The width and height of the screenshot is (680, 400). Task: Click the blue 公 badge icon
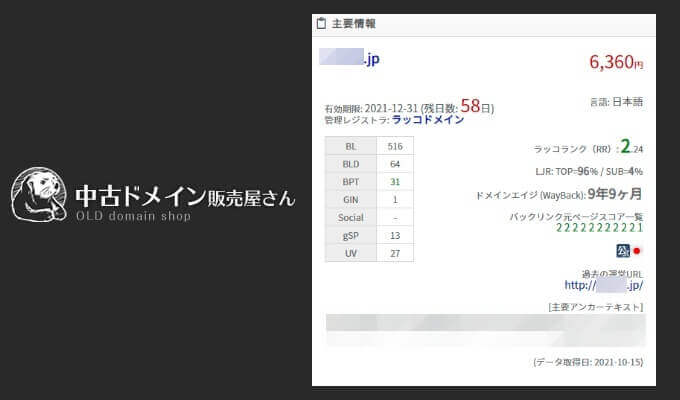coord(623,251)
